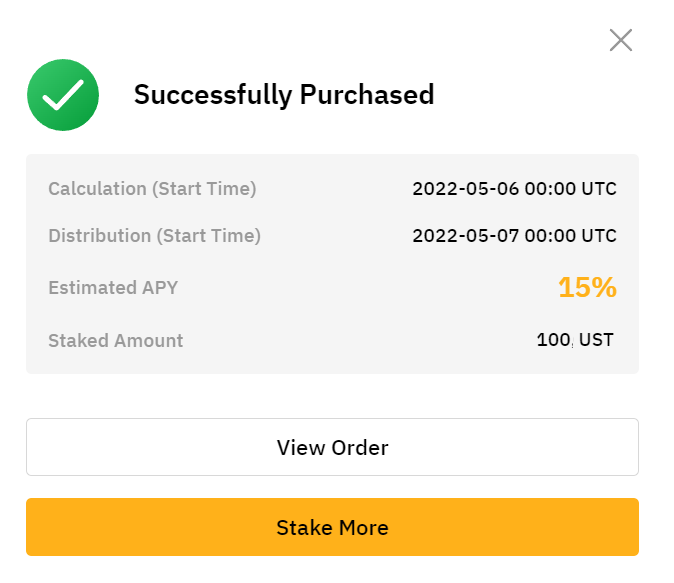Click the word "Purchased" in the heading

(367, 95)
